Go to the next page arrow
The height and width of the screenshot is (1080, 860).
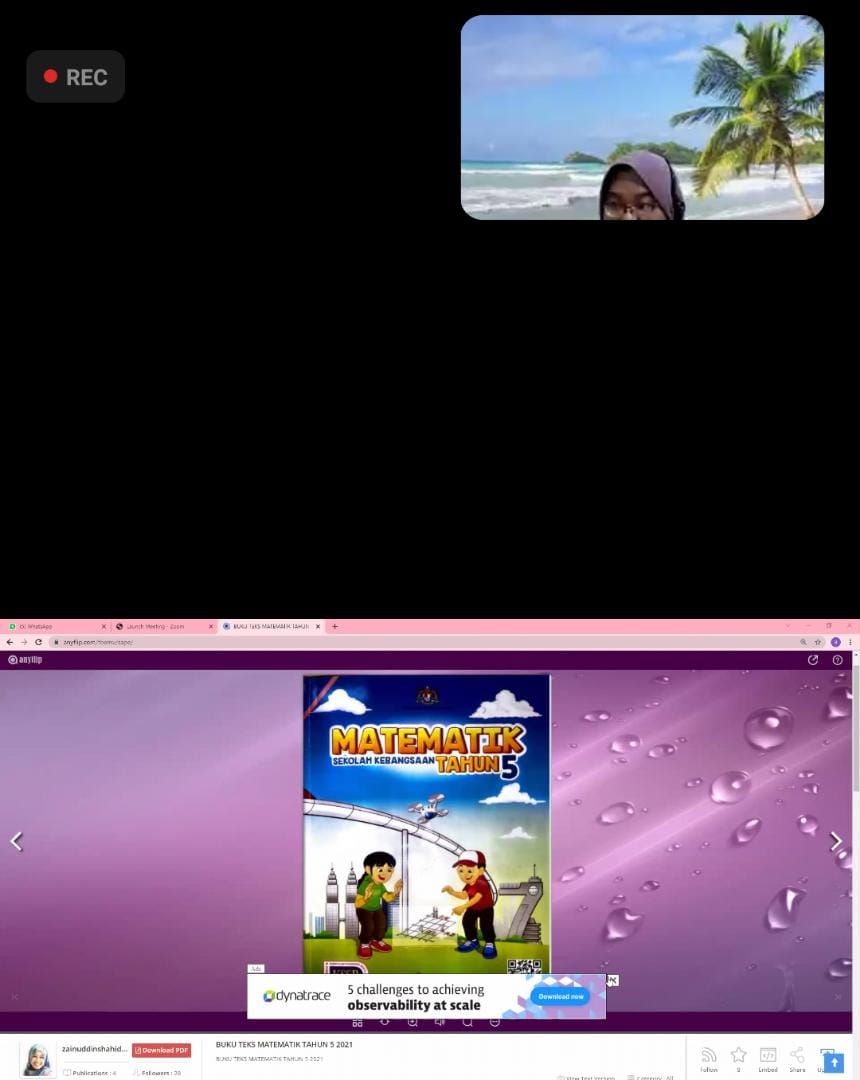[835, 841]
